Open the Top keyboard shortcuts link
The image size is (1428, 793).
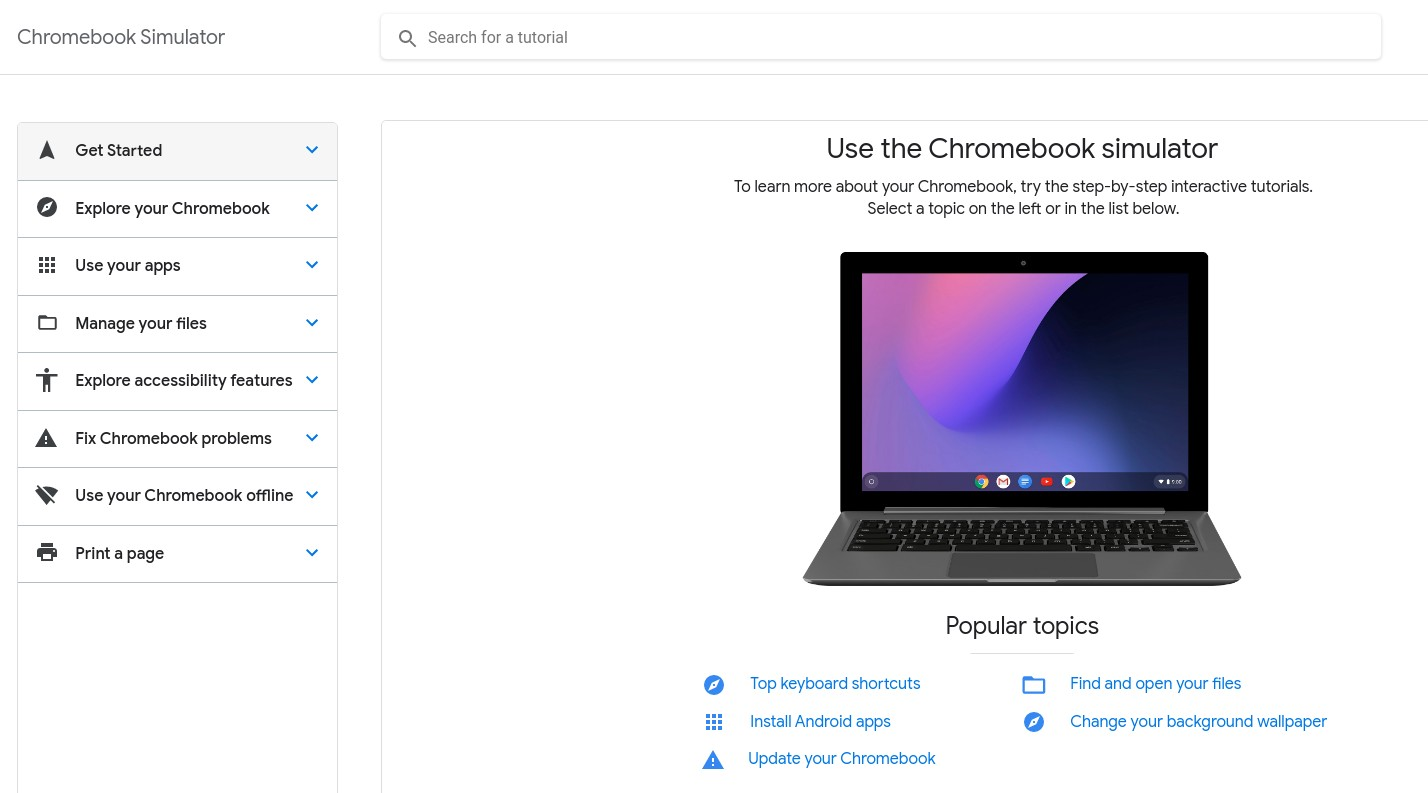[835, 684]
